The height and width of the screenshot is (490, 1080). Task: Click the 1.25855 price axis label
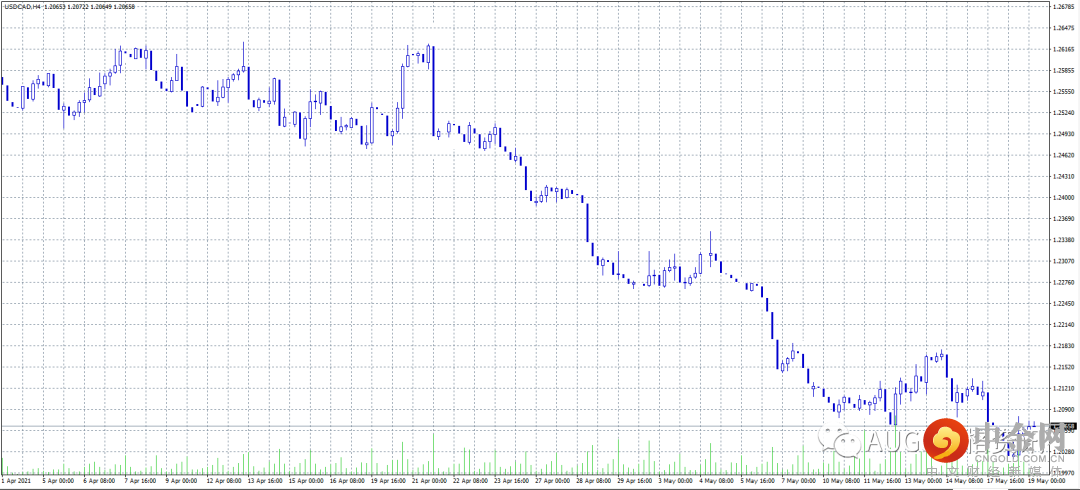(x=1064, y=70)
